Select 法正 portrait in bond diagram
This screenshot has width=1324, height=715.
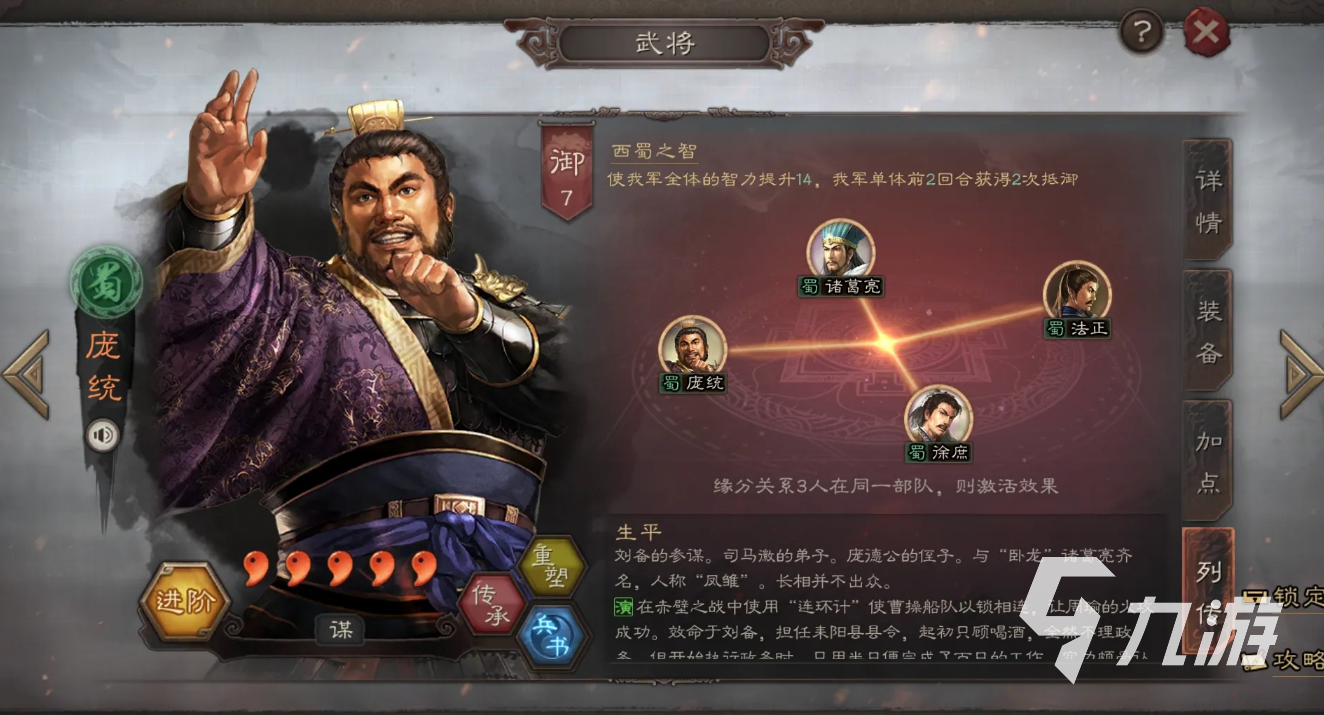[1077, 291]
